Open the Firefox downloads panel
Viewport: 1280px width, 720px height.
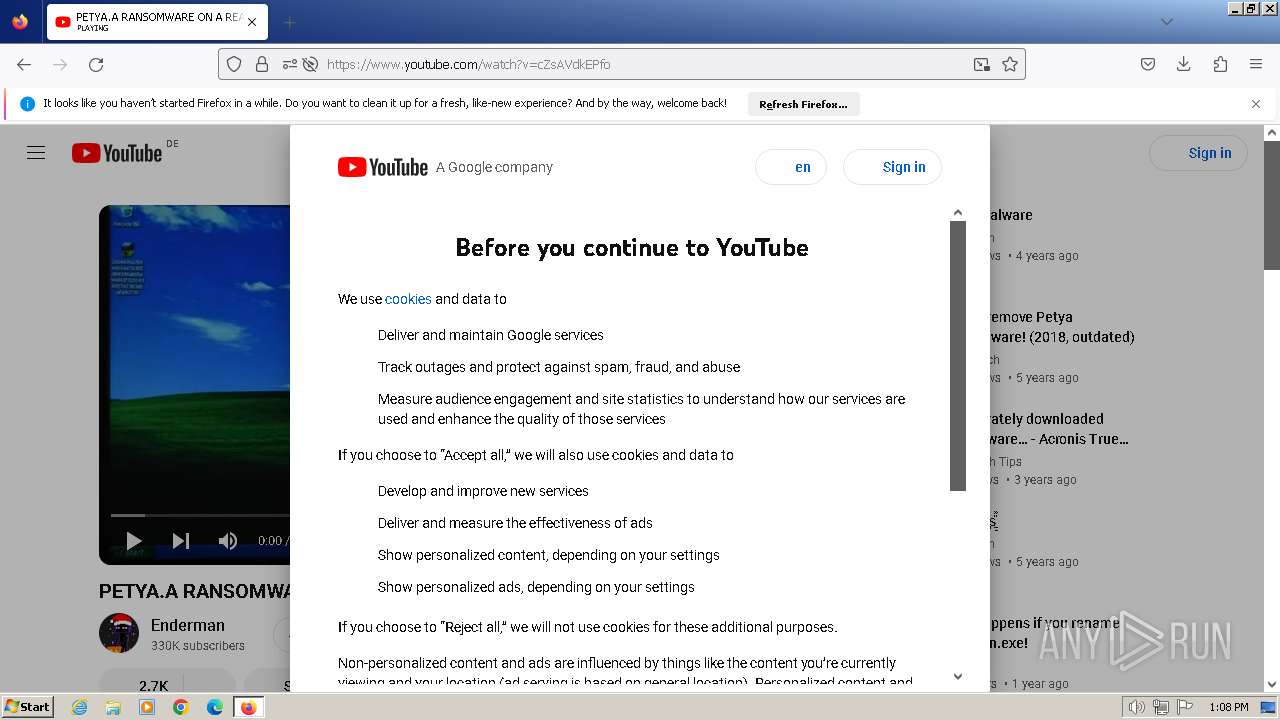coord(1184,64)
